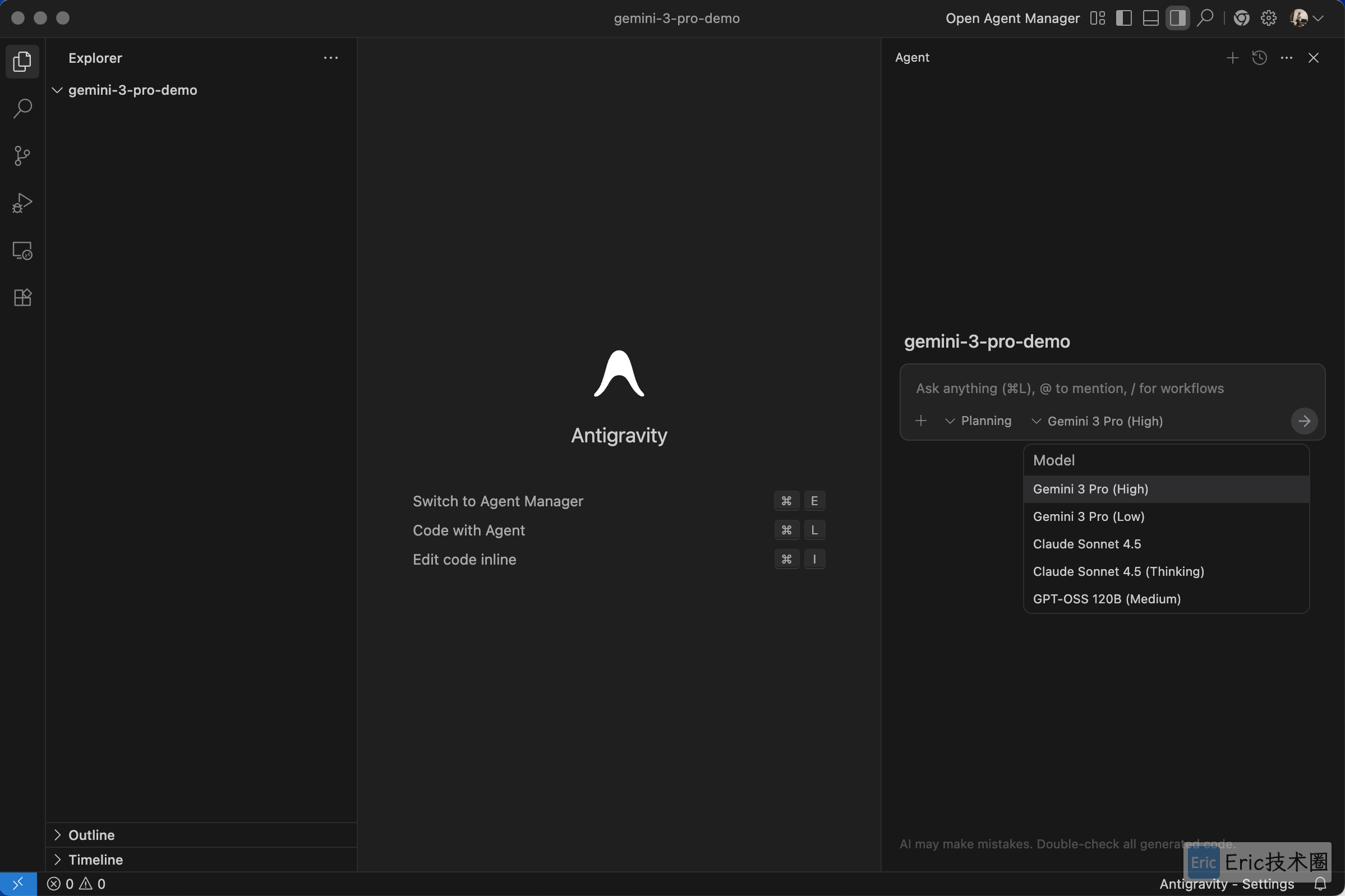Open the Search view in activity bar
The height and width of the screenshot is (896, 1345).
22,108
